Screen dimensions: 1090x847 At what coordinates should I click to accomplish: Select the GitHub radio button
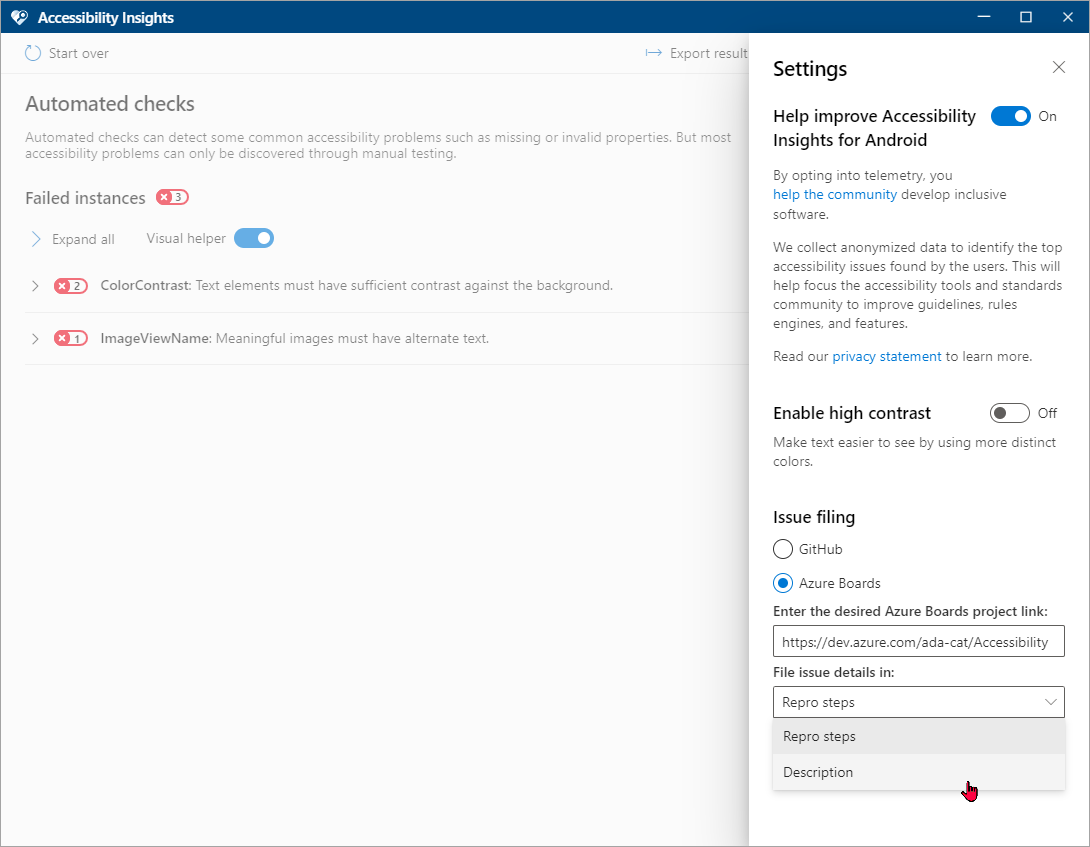point(783,549)
